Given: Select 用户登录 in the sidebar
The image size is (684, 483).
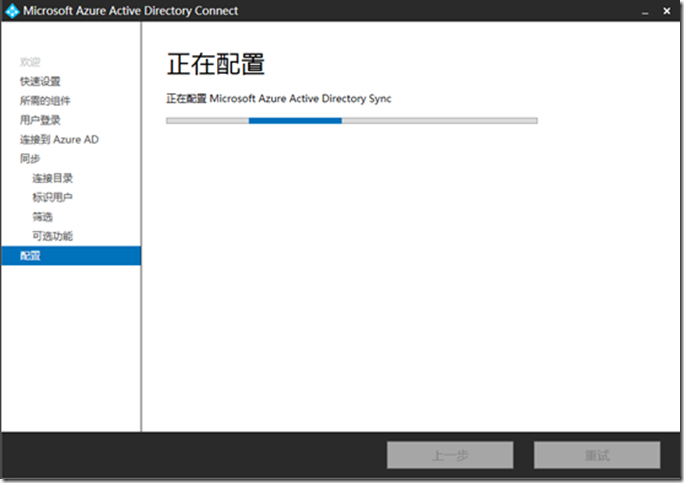Looking at the screenshot, I should 40,120.
